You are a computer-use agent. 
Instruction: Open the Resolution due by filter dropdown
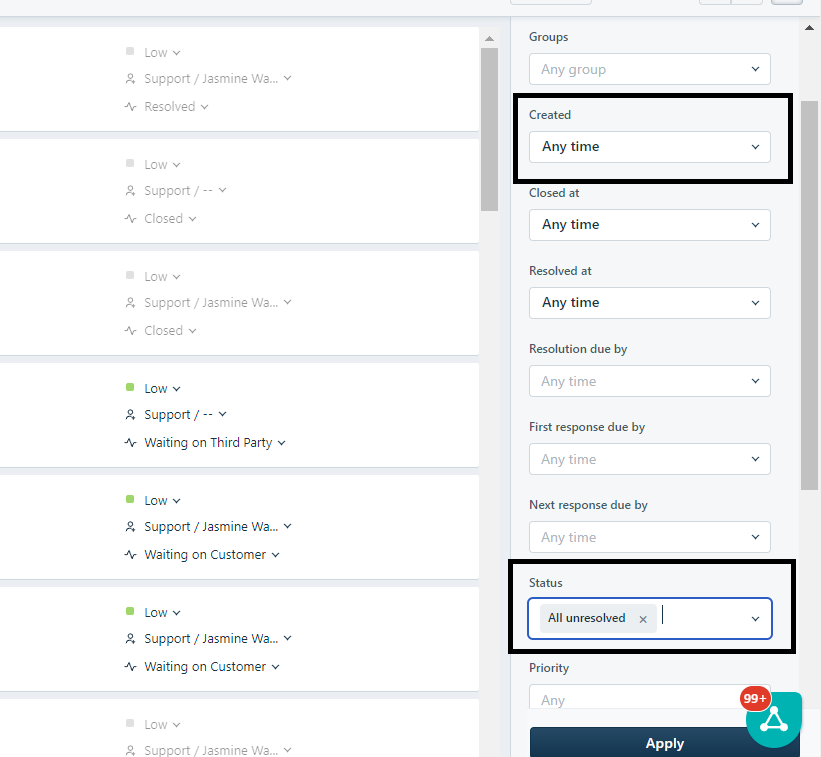[649, 381]
